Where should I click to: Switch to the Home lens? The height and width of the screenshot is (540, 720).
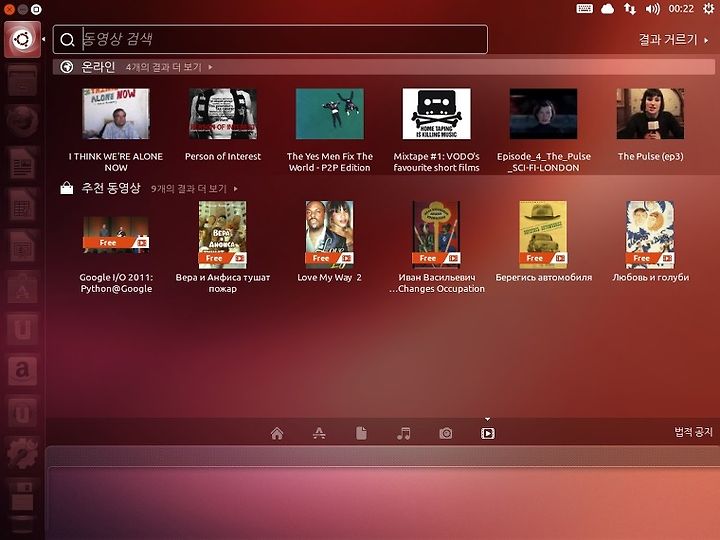(277, 433)
